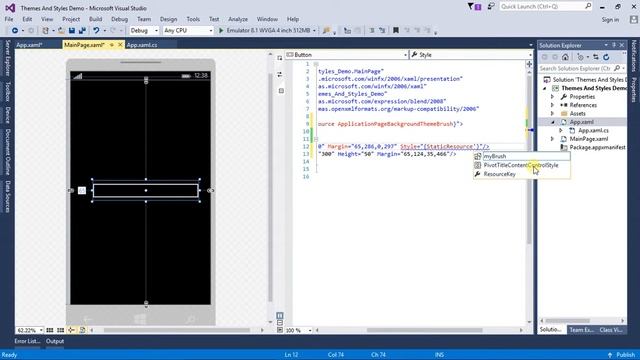This screenshot has width=640, height=360.
Task: Click the swap panes icon on splitter
Action: [280, 75]
